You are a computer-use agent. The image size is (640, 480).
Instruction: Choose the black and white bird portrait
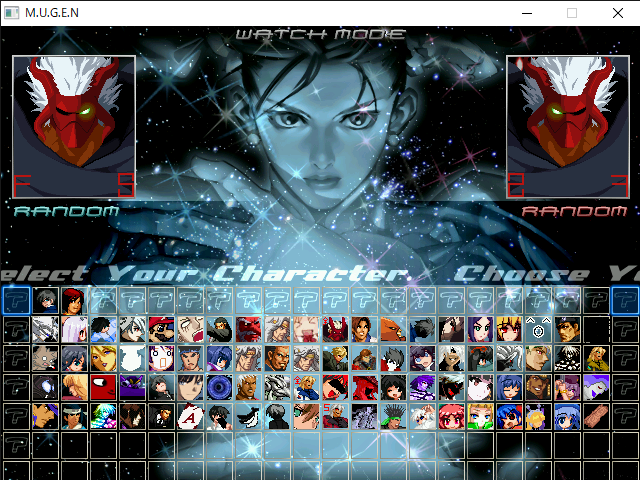pyautogui.click(x=248, y=416)
